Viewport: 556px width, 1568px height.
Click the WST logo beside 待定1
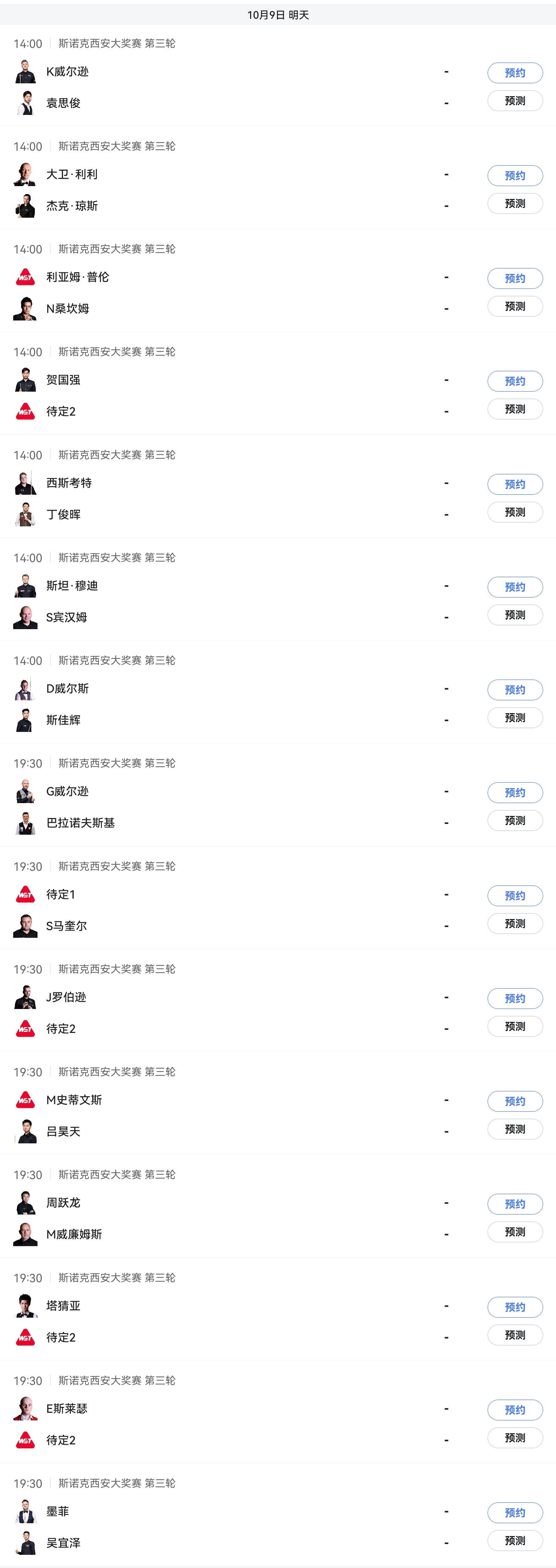coord(25,895)
